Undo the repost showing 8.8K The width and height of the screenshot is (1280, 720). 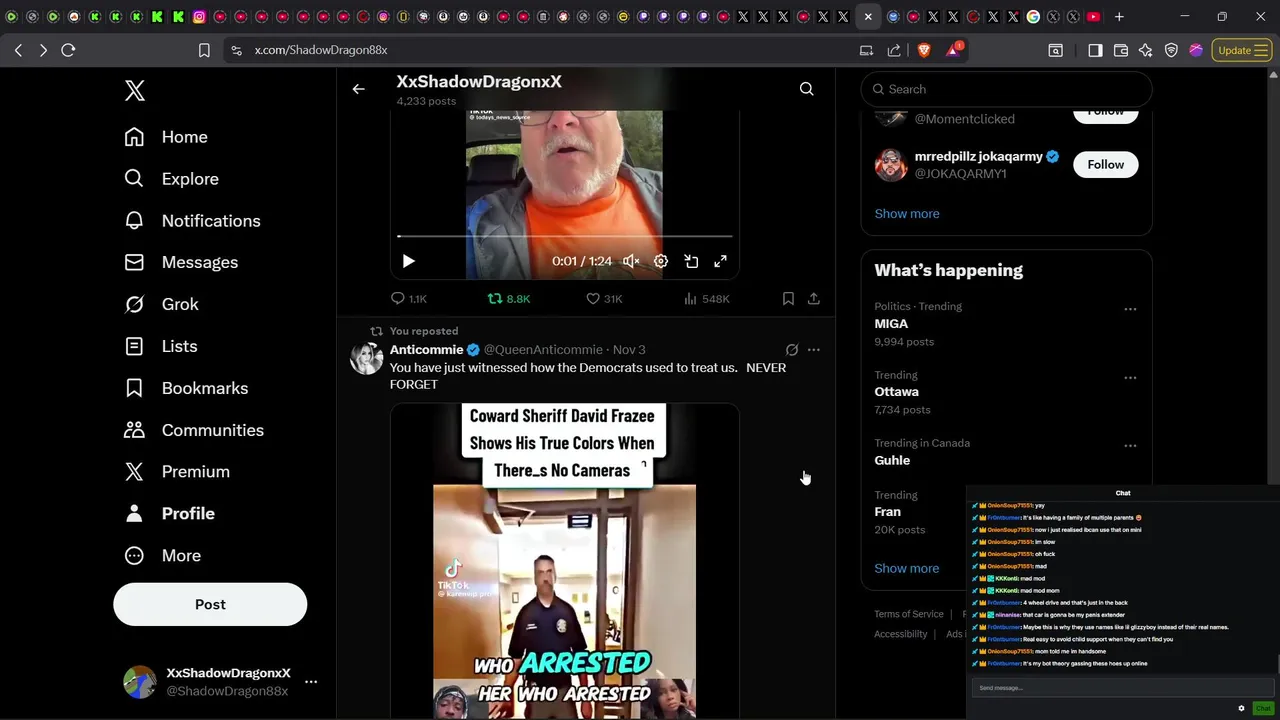point(509,298)
